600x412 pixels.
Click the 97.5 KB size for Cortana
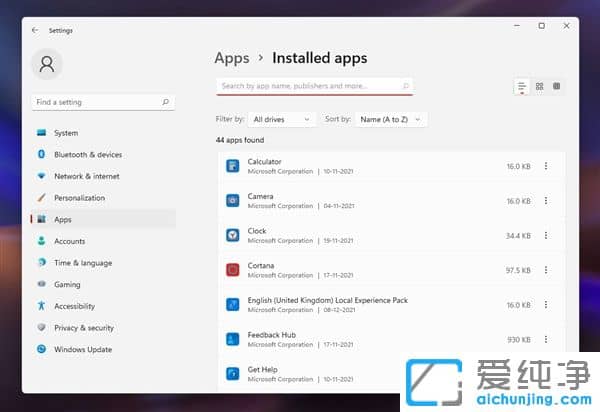(518, 270)
